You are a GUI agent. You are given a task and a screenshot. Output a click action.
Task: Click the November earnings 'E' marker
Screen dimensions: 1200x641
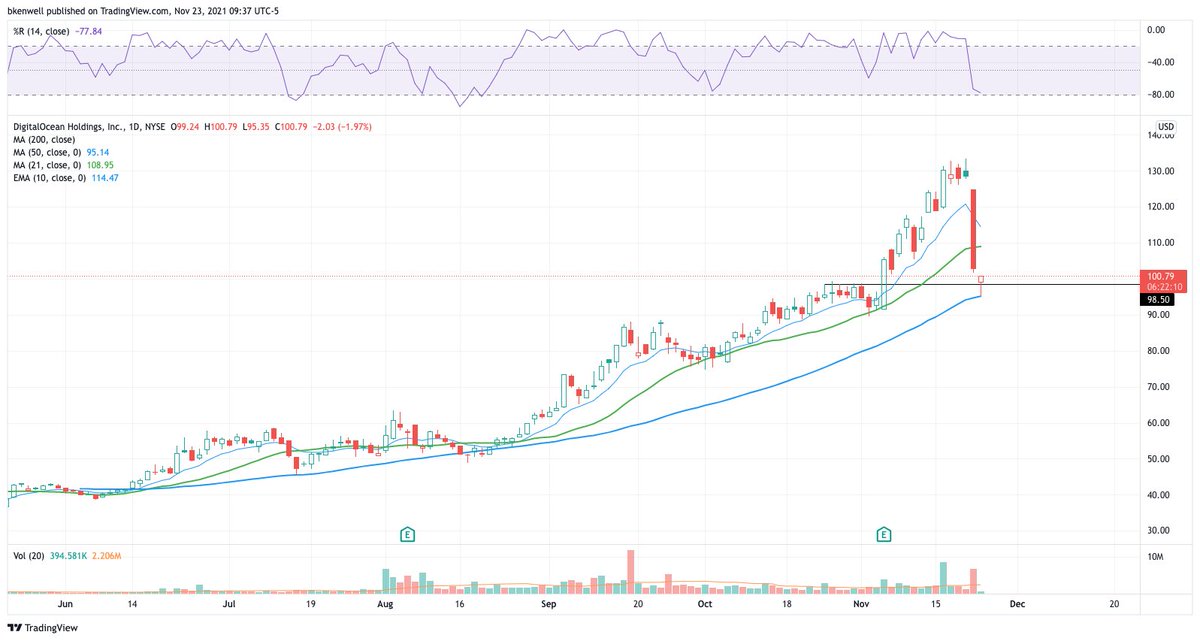click(x=884, y=534)
